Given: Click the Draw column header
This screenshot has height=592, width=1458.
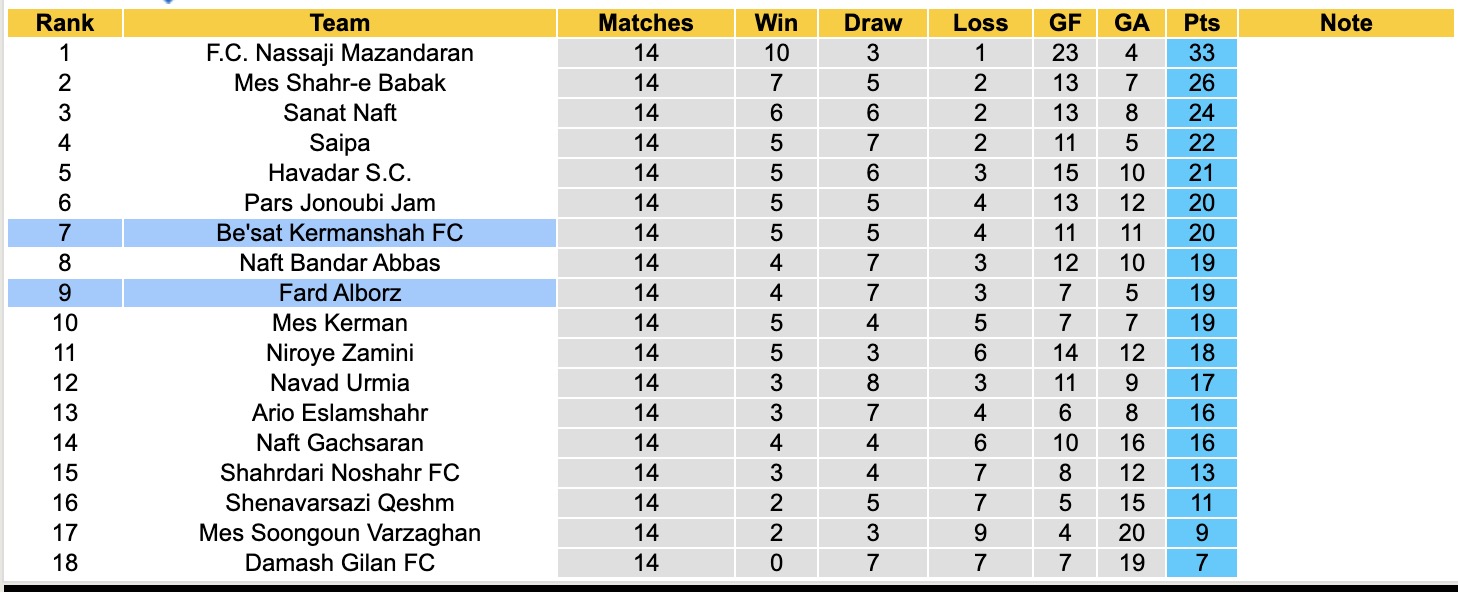Looking at the screenshot, I should 872,23.
